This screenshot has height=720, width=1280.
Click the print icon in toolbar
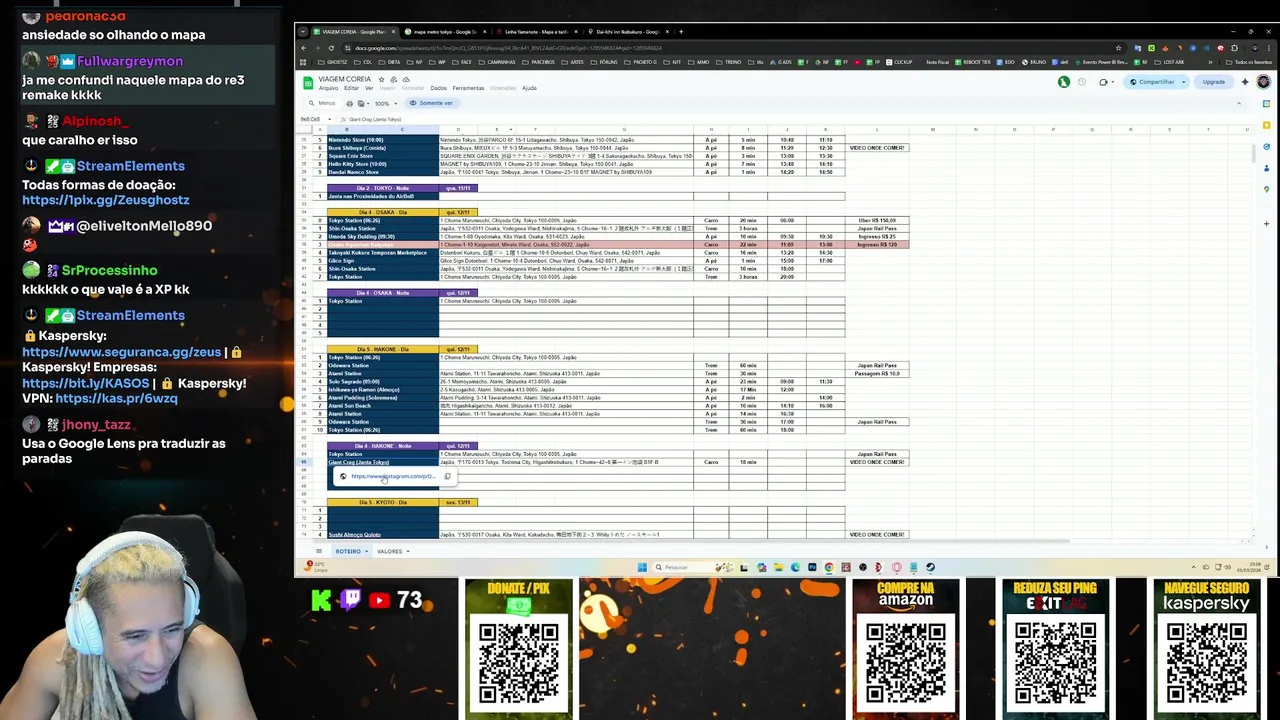coord(349,103)
